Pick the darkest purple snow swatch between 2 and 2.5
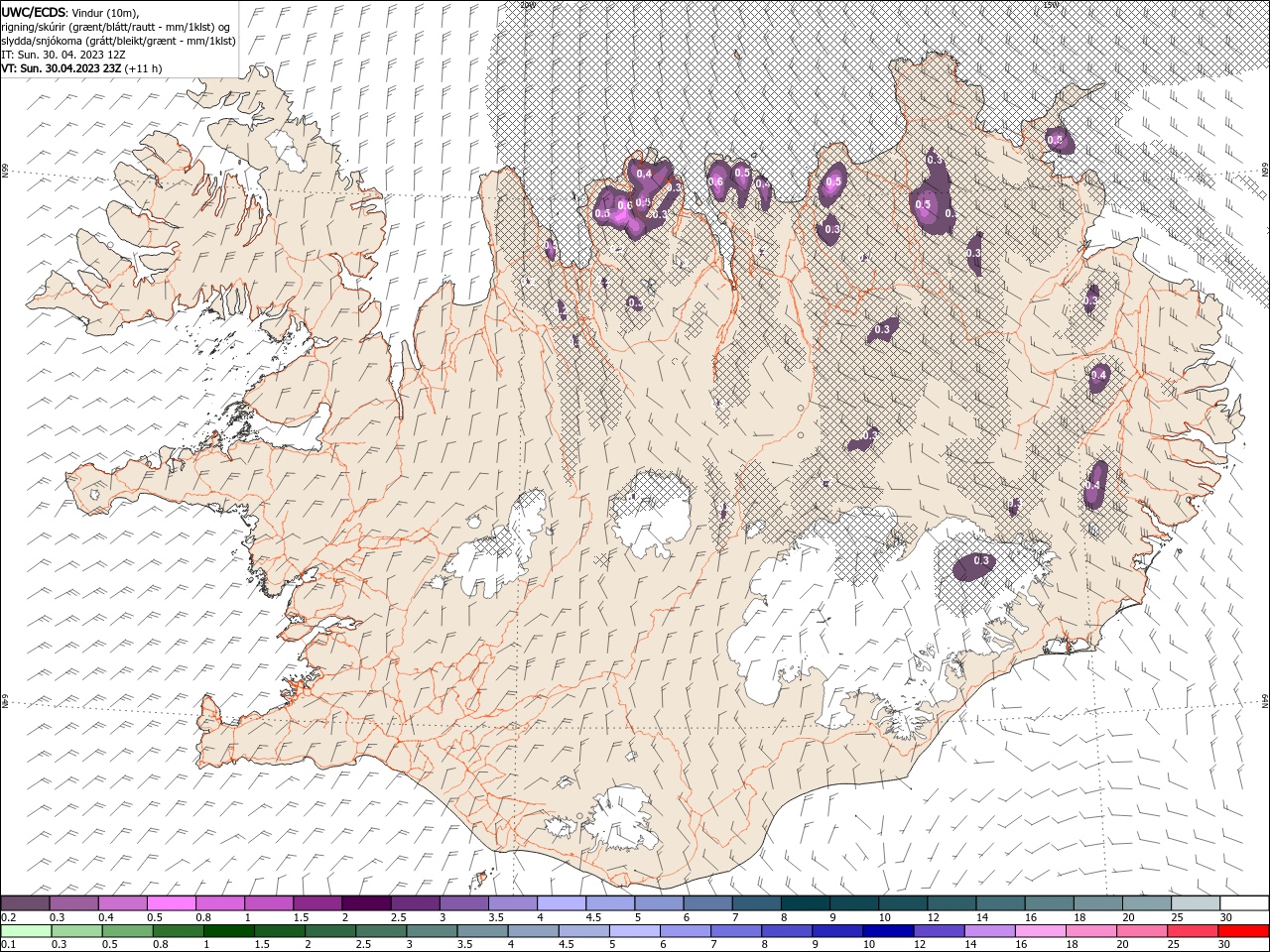This screenshot has height=952, width=1270. [x=366, y=903]
